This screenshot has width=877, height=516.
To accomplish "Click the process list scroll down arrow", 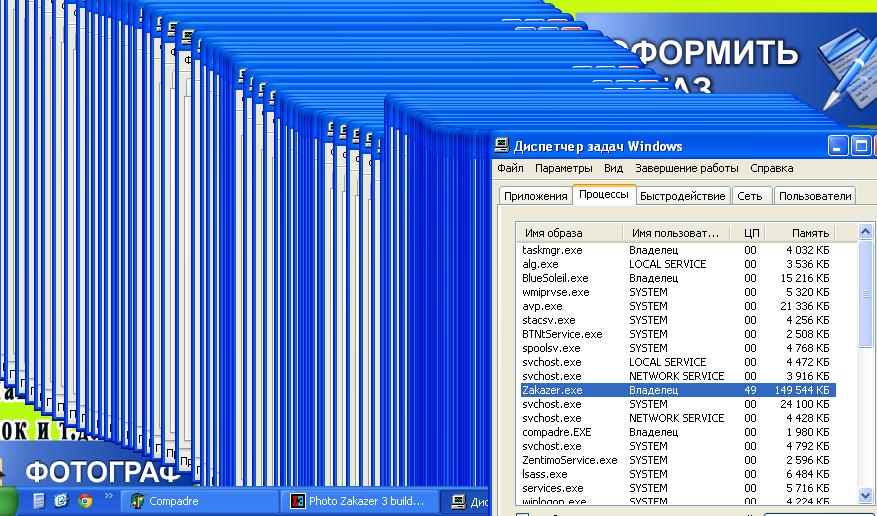I will 865,496.
